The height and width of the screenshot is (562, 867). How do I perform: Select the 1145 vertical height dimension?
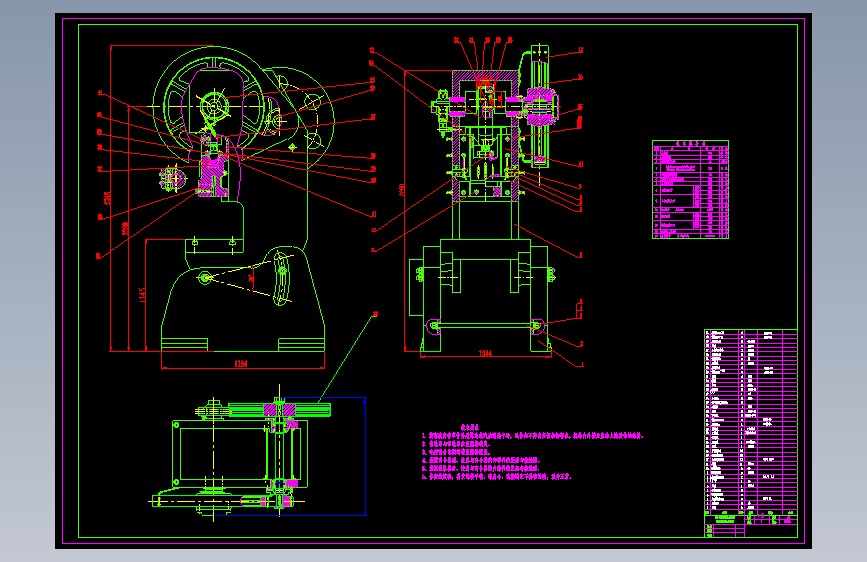tap(143, 295)
